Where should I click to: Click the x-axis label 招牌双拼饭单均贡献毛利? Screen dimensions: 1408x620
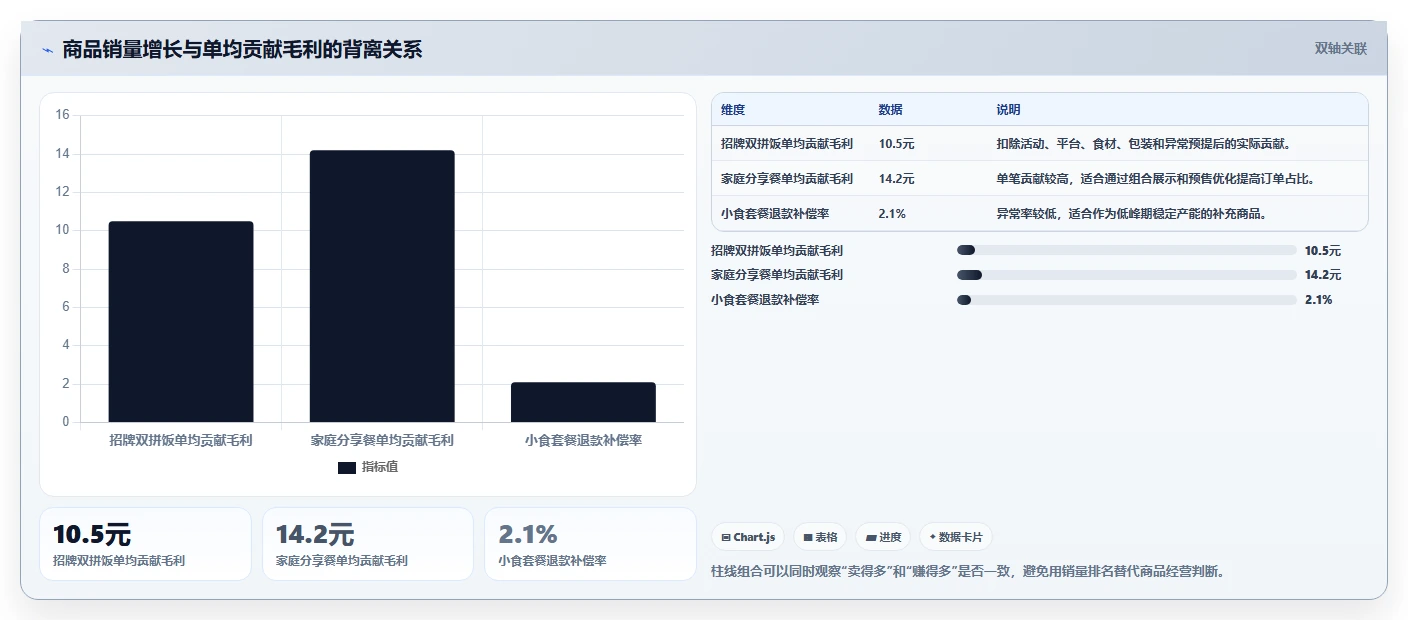181,440
